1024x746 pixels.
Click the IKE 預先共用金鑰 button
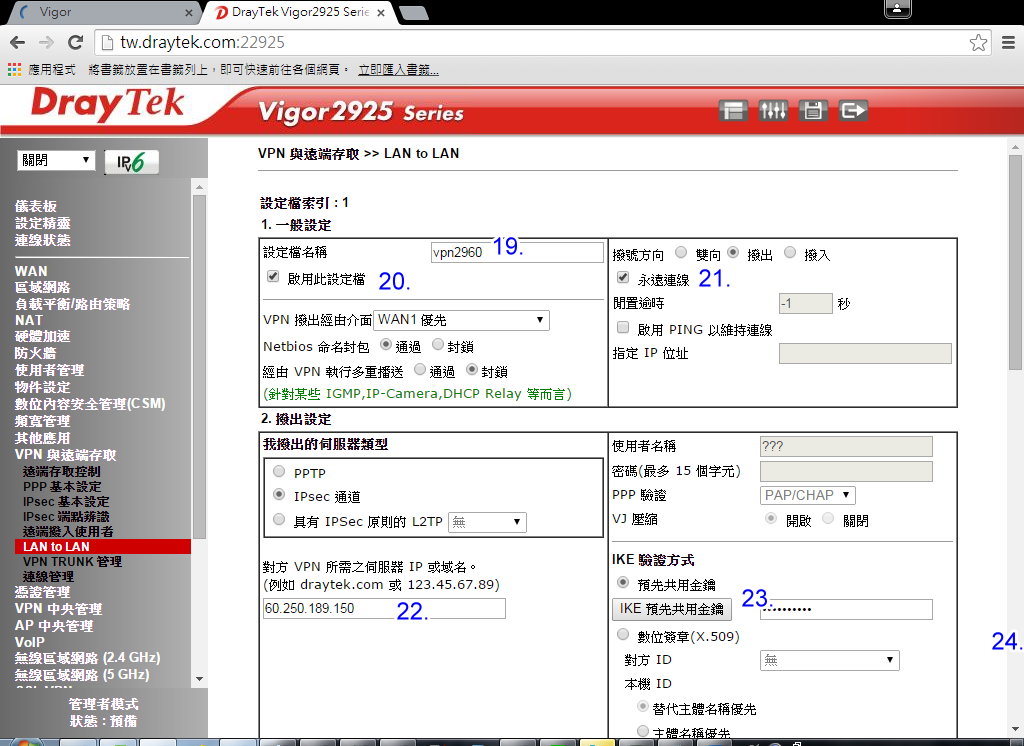click(671, 609)
